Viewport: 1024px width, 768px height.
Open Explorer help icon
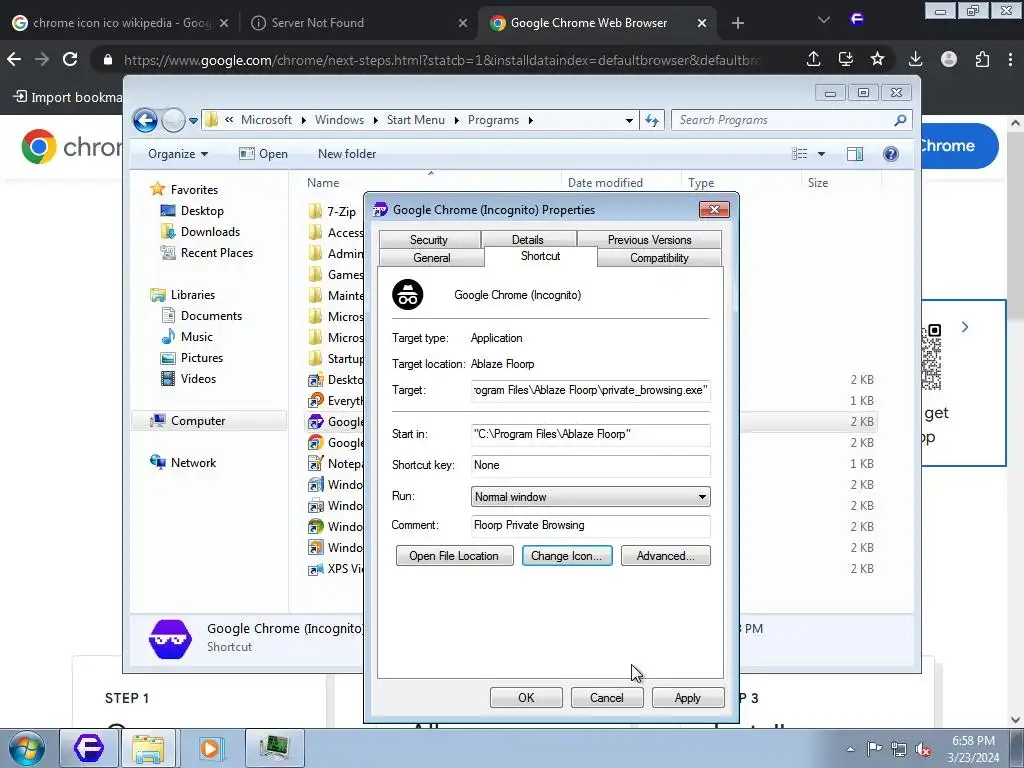(890, 154)
